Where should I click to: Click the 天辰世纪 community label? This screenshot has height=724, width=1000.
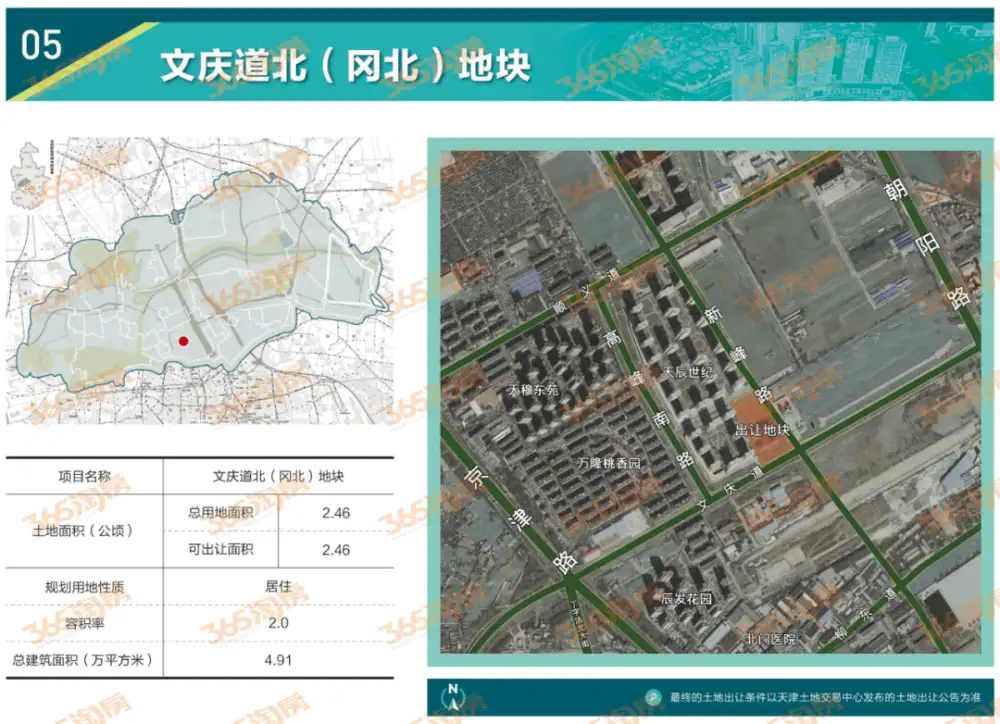(687, 372)
